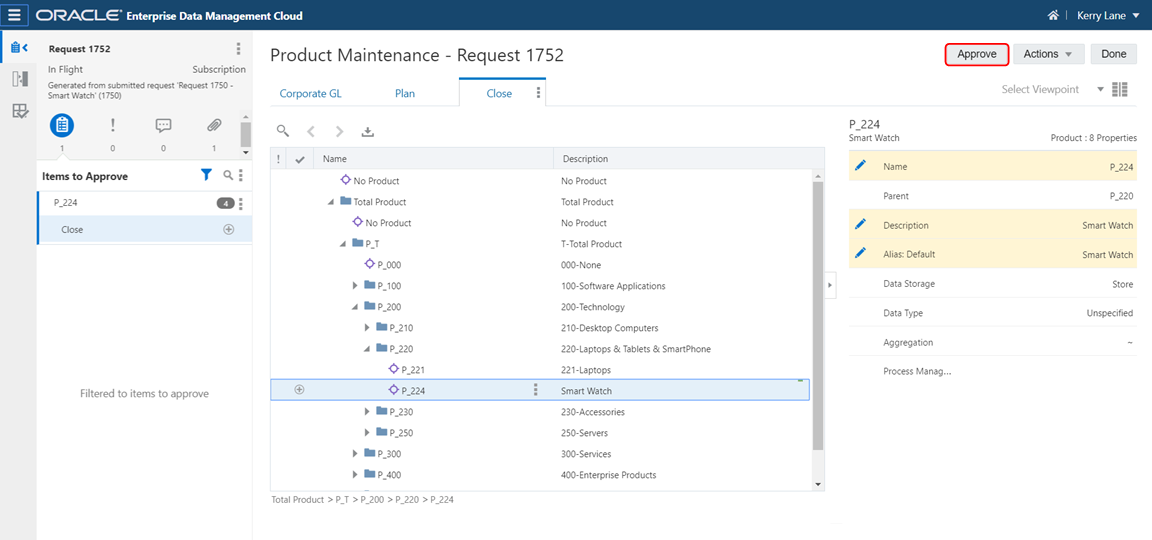1152x540 pixels.
Task: Select the request items clipboard icon
Action: pyautogui.click(x=62, y=126)
